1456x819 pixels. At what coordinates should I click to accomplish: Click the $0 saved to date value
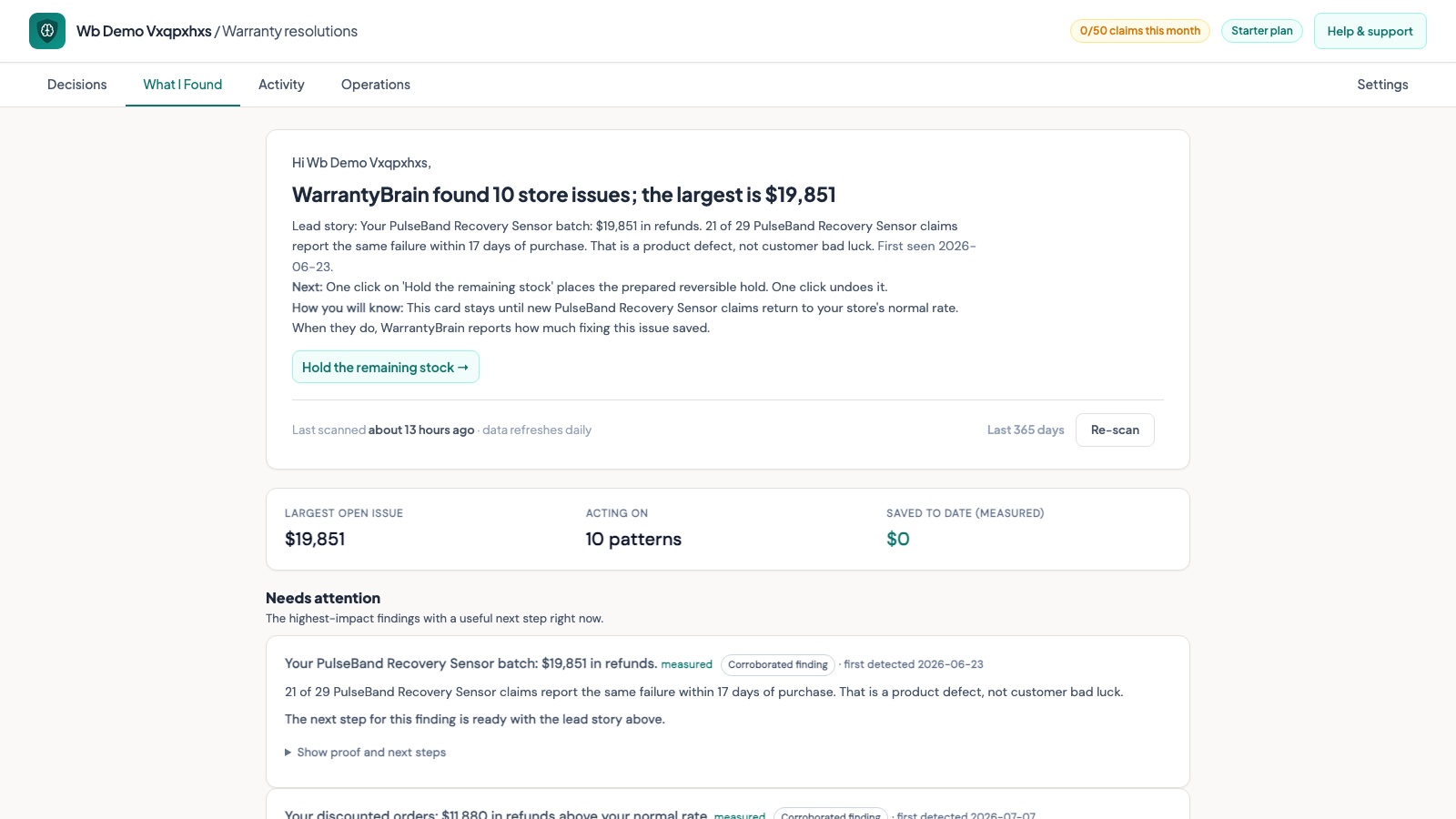(898, 539)
